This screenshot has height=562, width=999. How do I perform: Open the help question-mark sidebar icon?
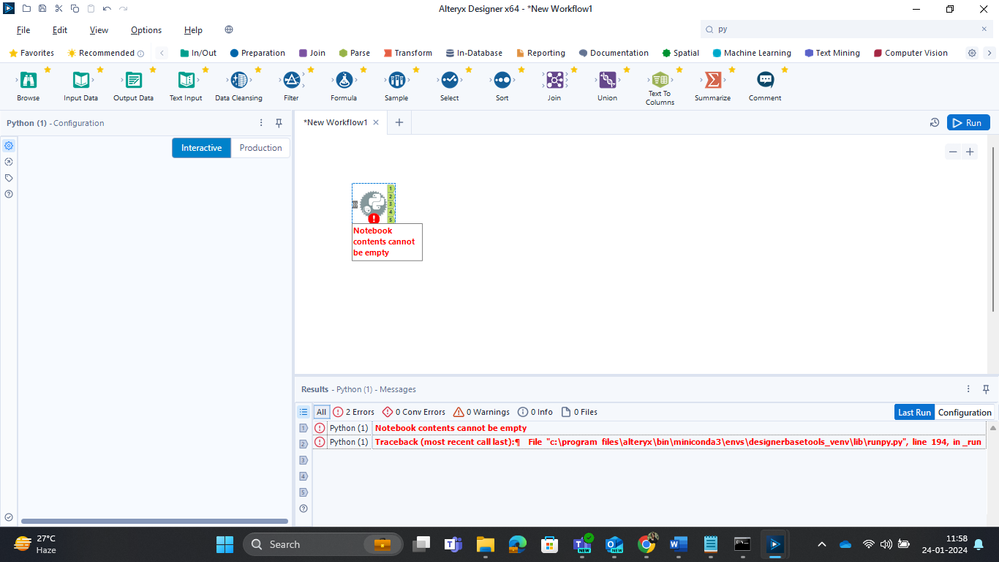click(x=9, y=194)
